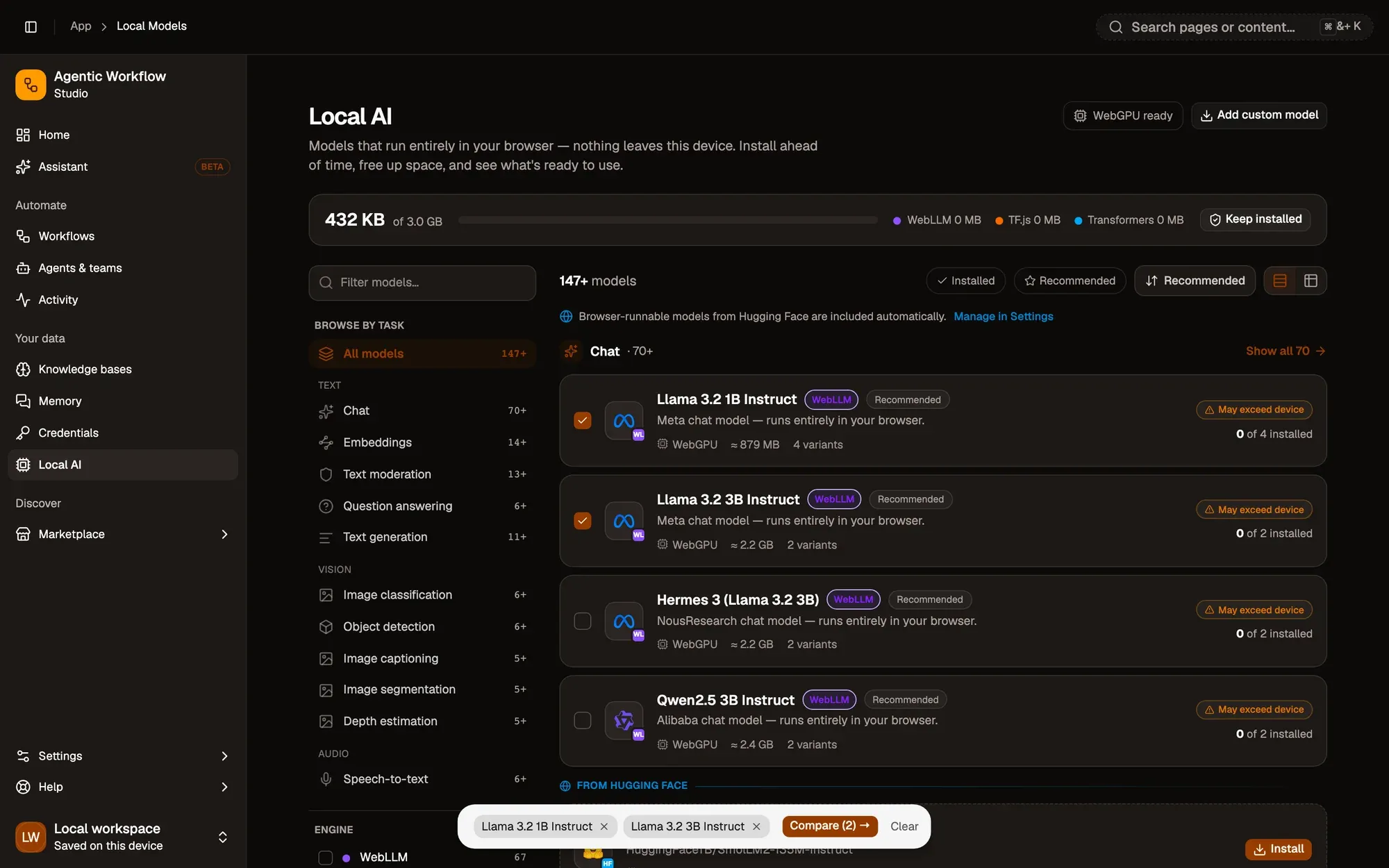
Task: Click the WebGPU ready status button
Action: [x=1122, y=116]
